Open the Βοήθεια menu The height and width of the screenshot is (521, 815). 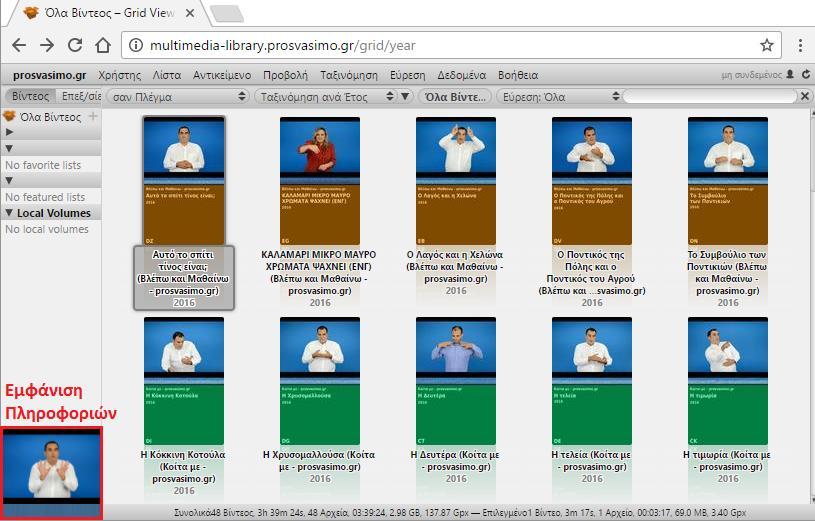[x=518, y=75]
